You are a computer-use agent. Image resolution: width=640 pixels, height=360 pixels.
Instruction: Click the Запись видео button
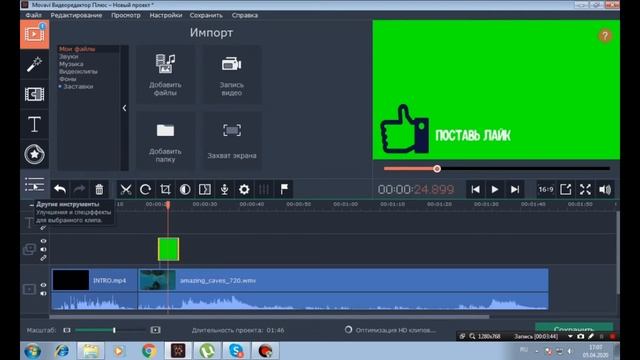[x=231, y=75]
